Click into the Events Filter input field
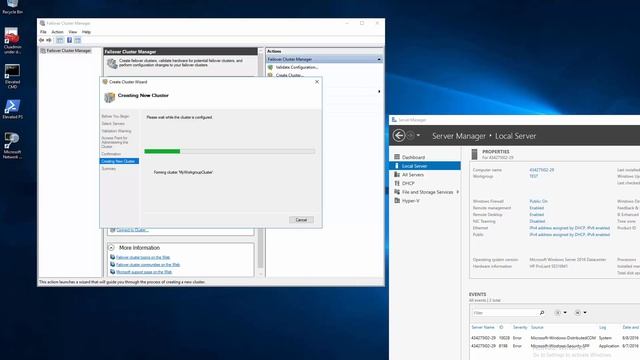 tap(505, 313)
